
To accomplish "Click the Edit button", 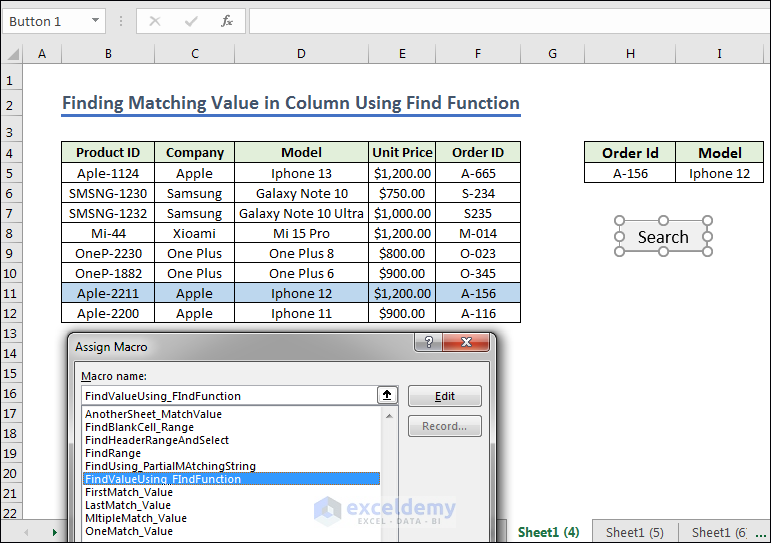I will [445, 396].
